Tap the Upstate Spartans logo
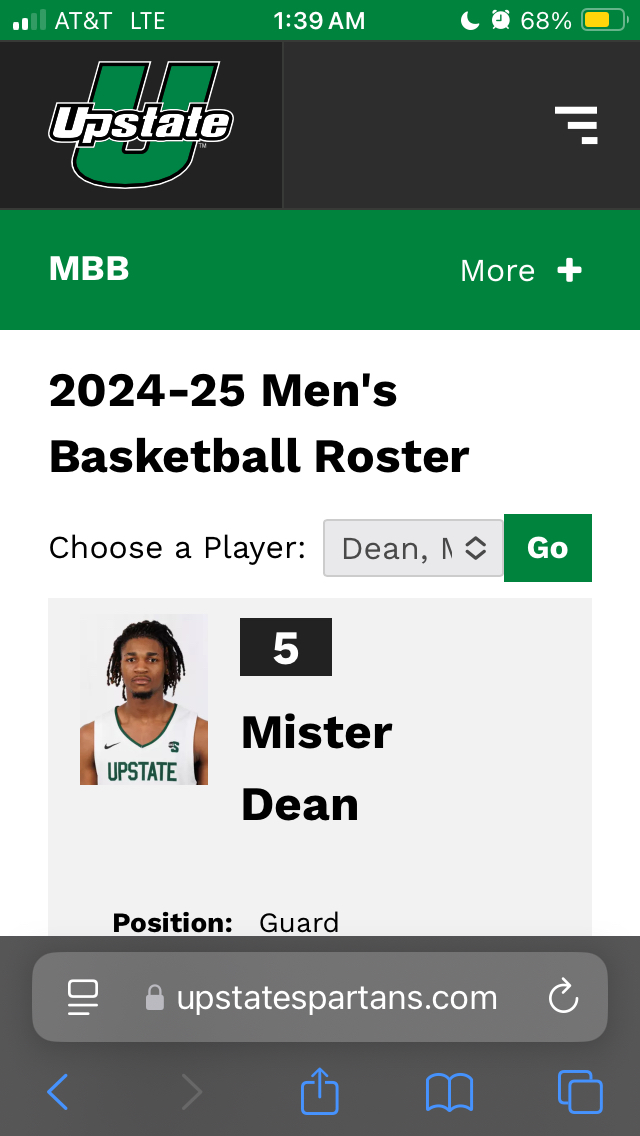Viewport: 640px width, 1136px height. 141,124
